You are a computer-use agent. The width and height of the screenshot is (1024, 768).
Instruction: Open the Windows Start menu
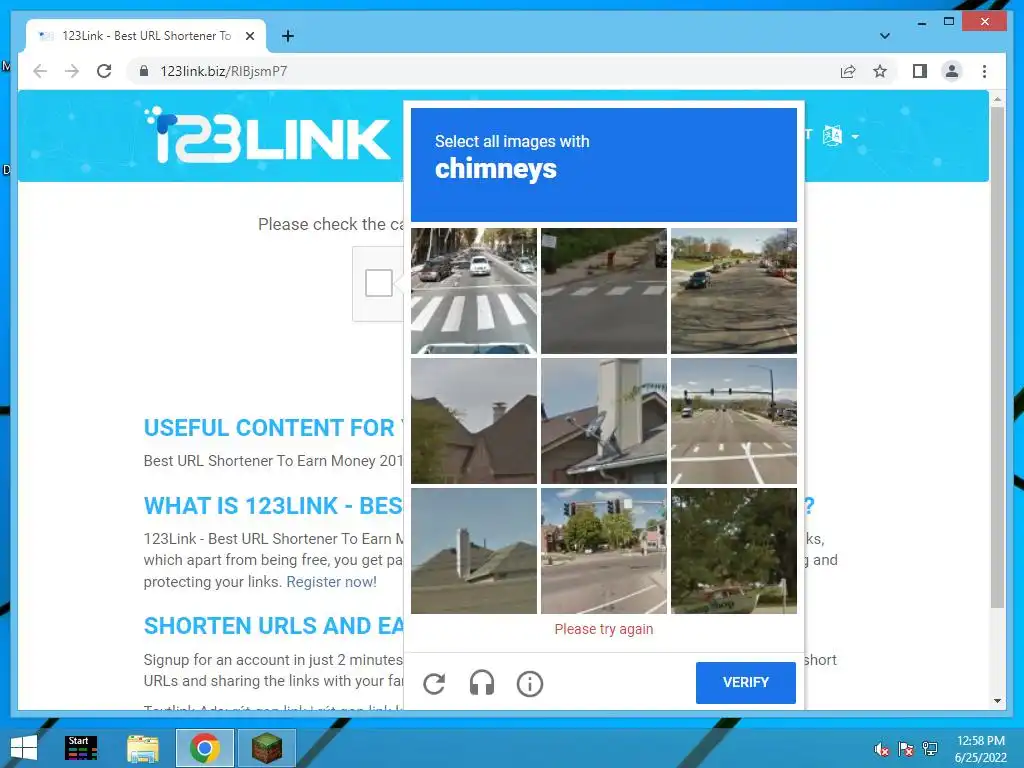tap(24, 748)
